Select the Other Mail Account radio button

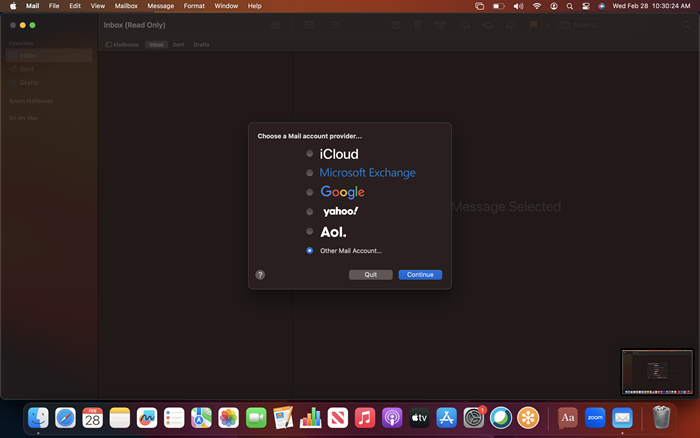point(309,250)
